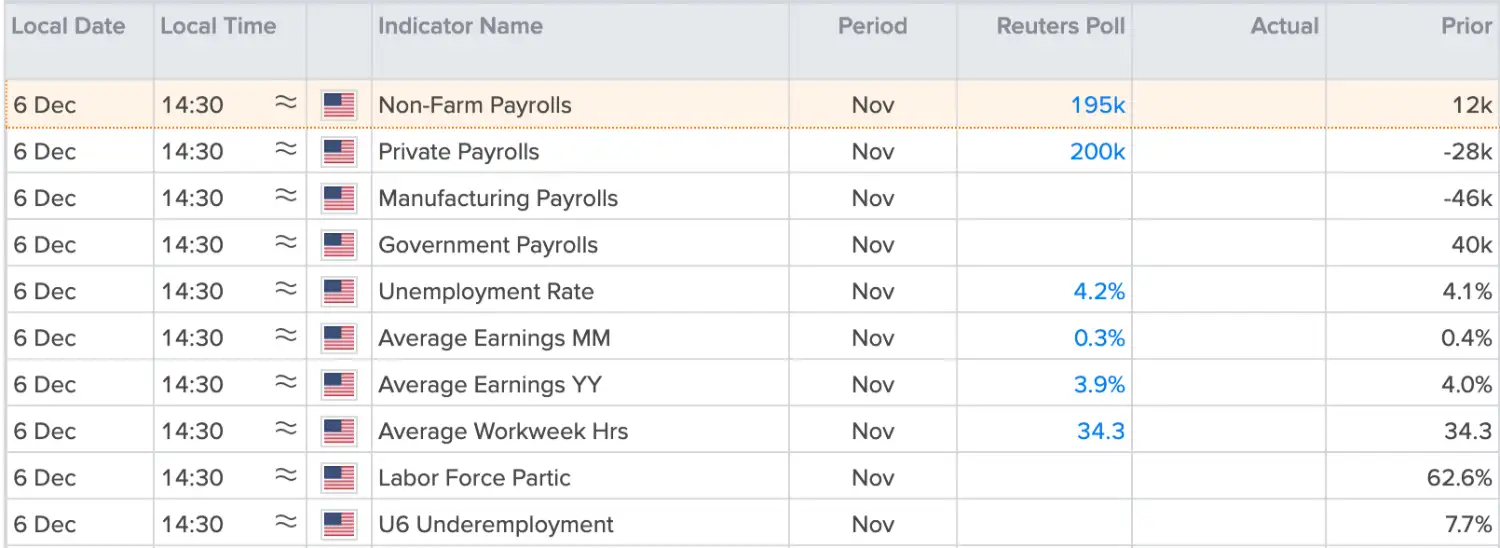This screenshot has height=548, width=1500.
Task: Click the Prior column header
Action: tap(1466, 27)
